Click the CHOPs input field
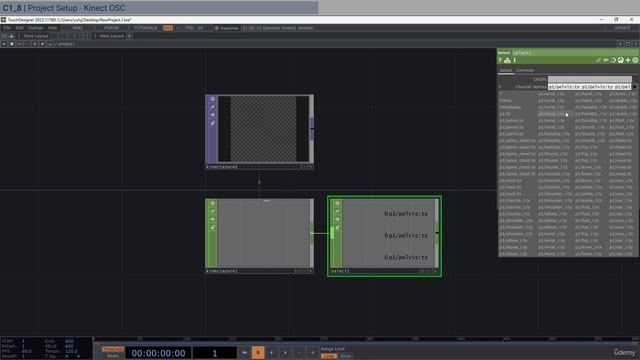The height and width of the screenshot is (360, 640). tap(589, 79)
